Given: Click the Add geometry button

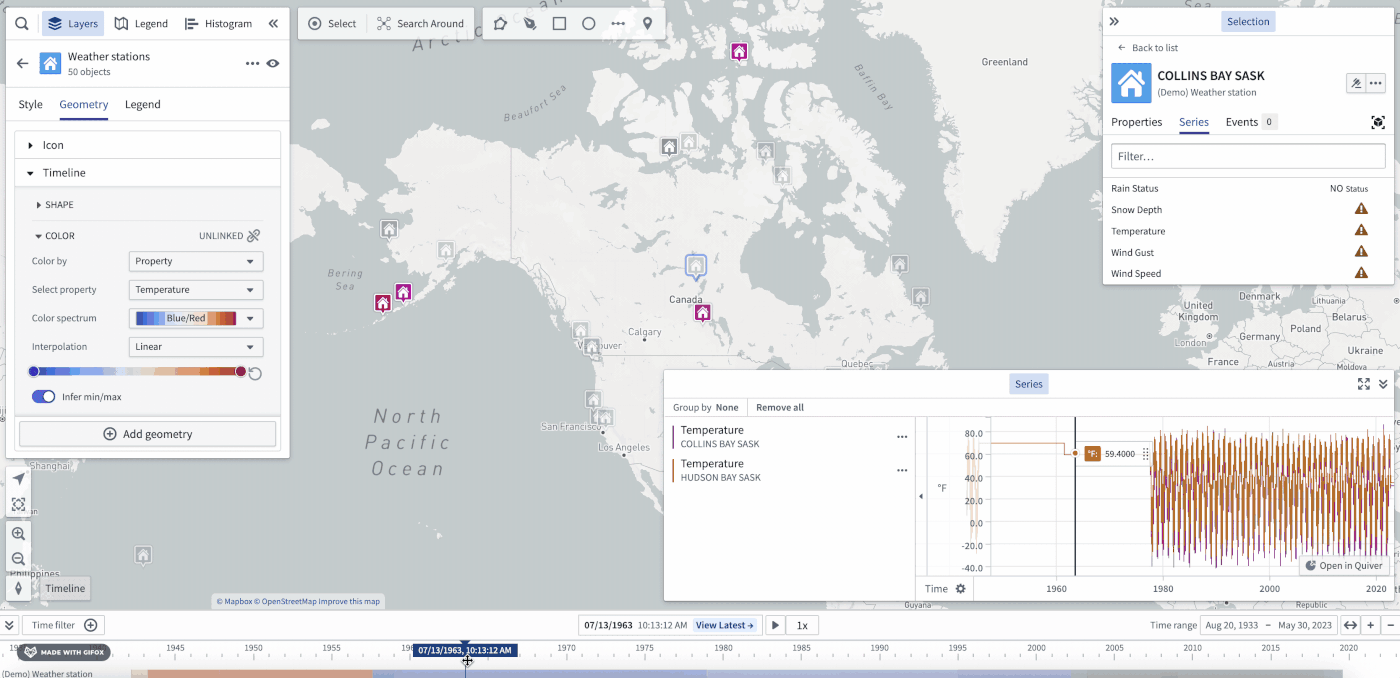Looking at the screenshot, I should [147, 434].
